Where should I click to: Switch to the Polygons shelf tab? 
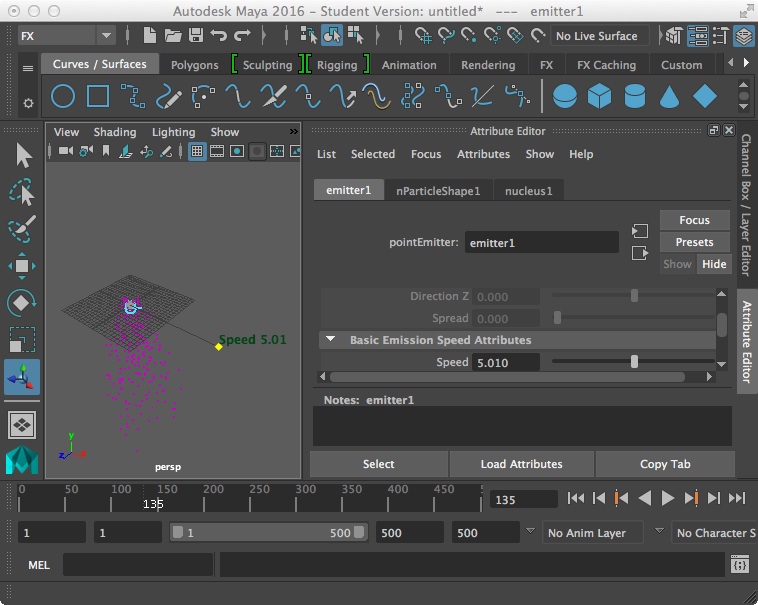point(194,65)
